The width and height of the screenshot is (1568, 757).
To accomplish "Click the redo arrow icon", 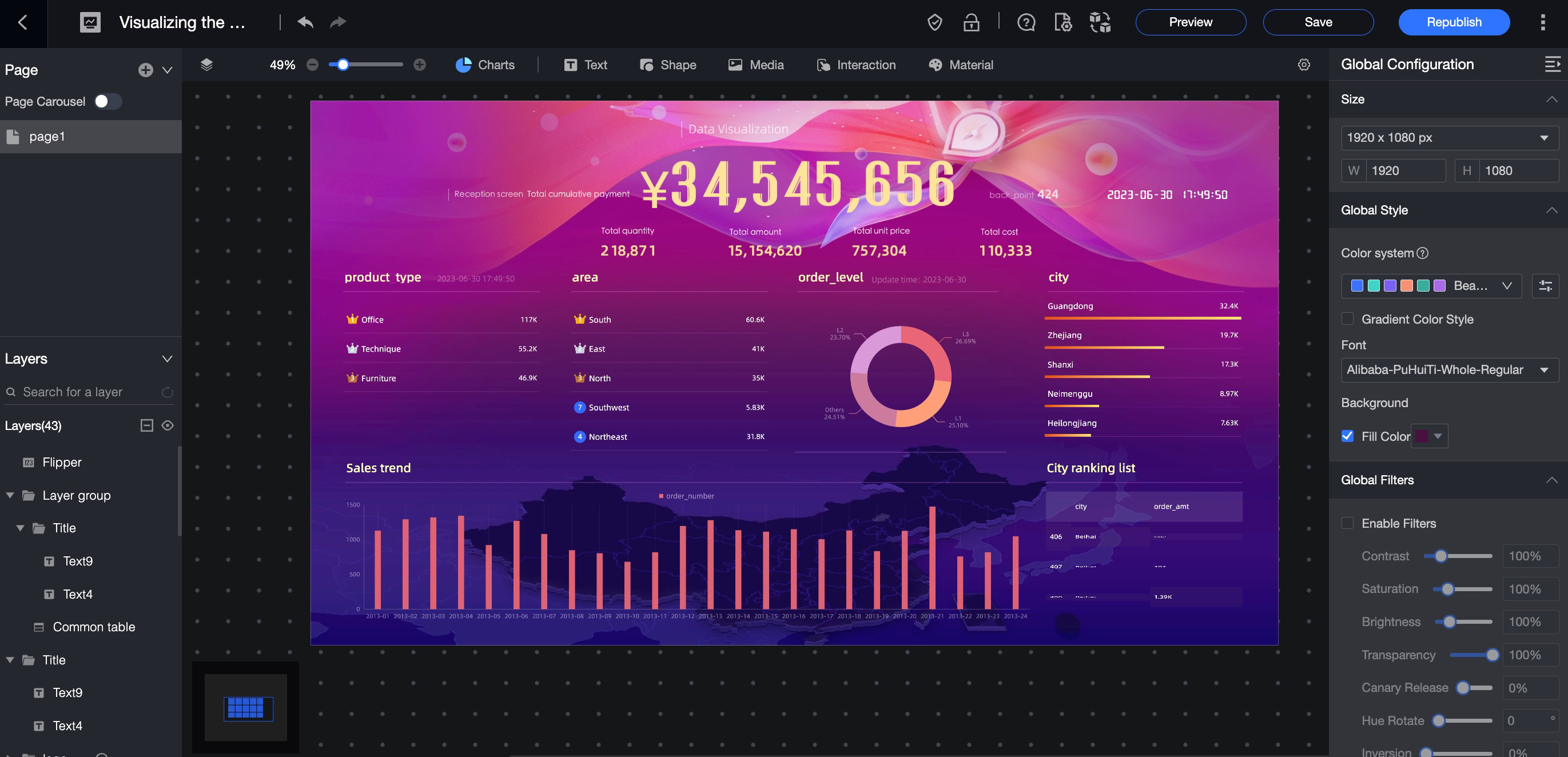I will pyautogui.click(x=338, y=22).
